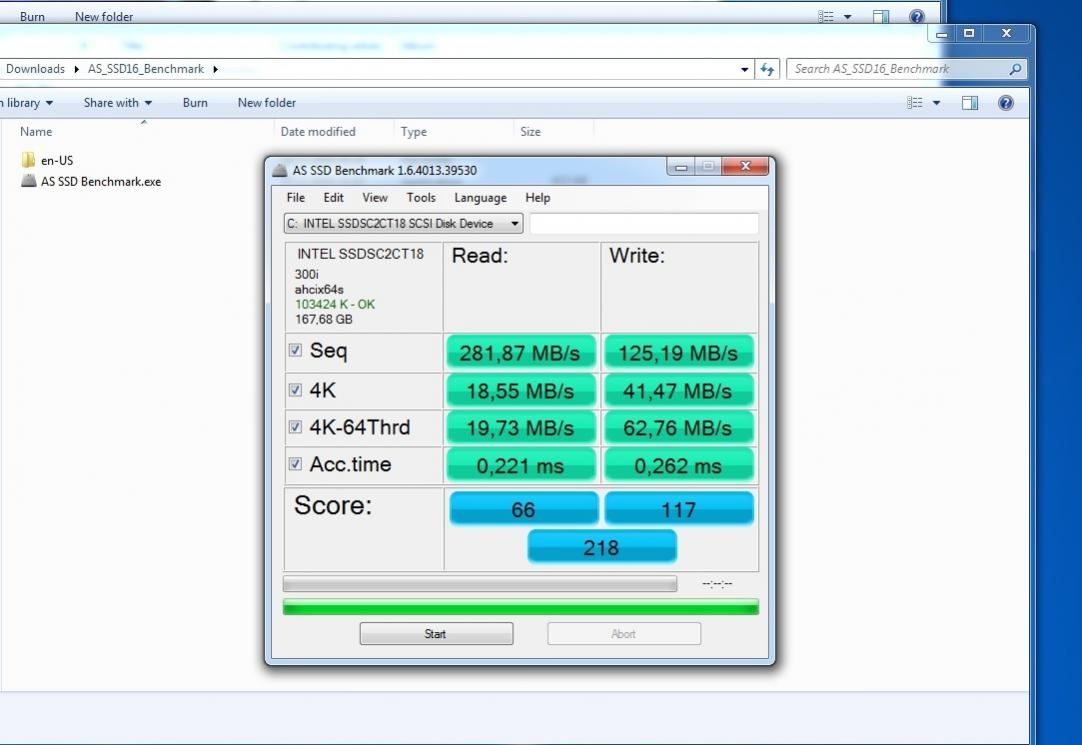Click the read score 66
Viewport: 1082px width, 745px height.
524,508
